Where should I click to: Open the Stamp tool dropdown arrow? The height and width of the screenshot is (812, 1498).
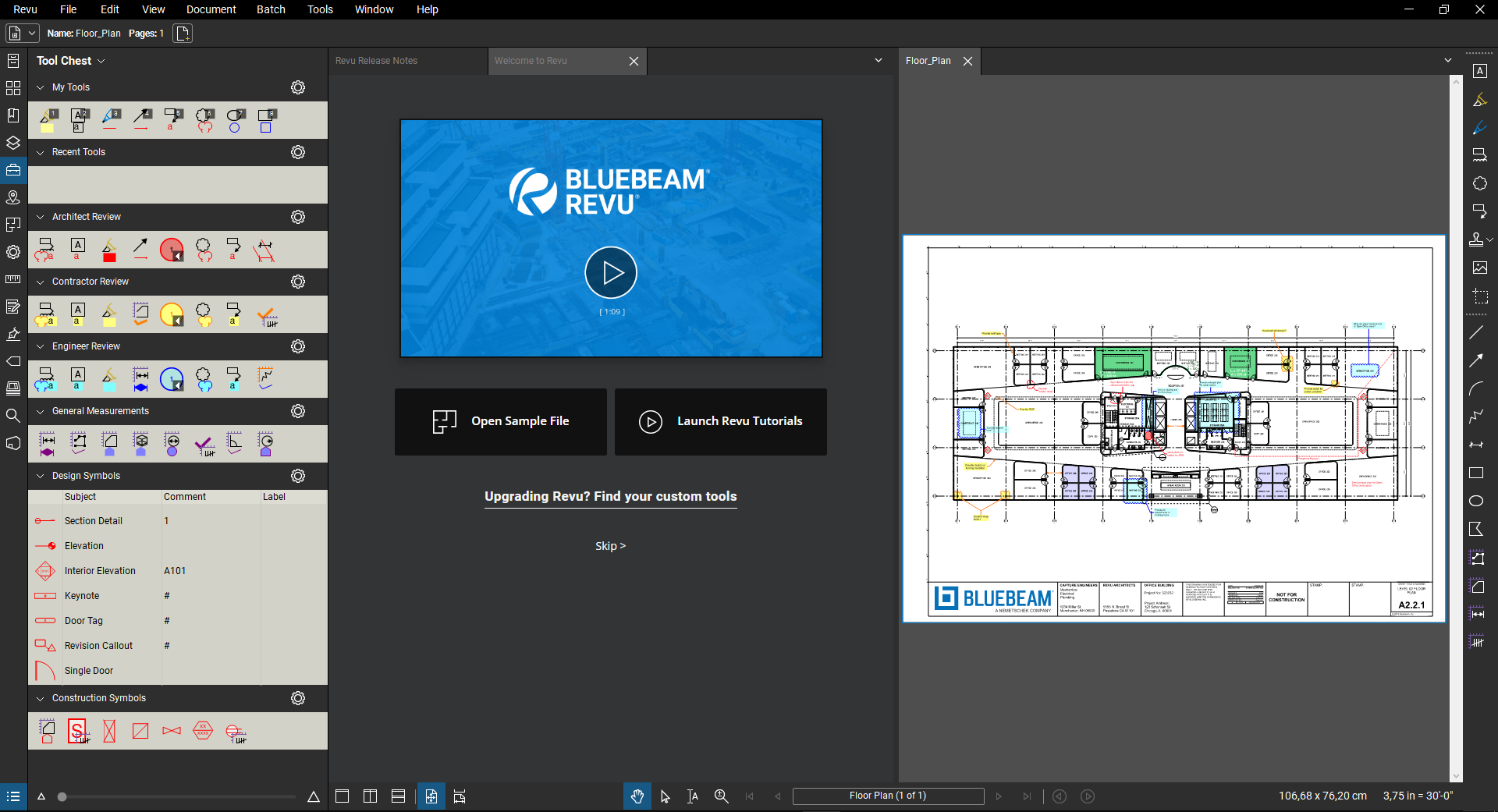pos(1490,240)
